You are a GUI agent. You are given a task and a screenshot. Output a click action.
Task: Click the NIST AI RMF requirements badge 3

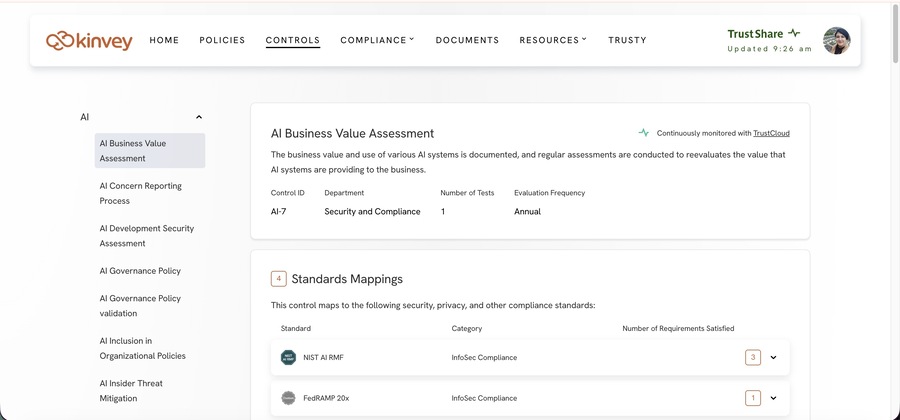(753, 357)
